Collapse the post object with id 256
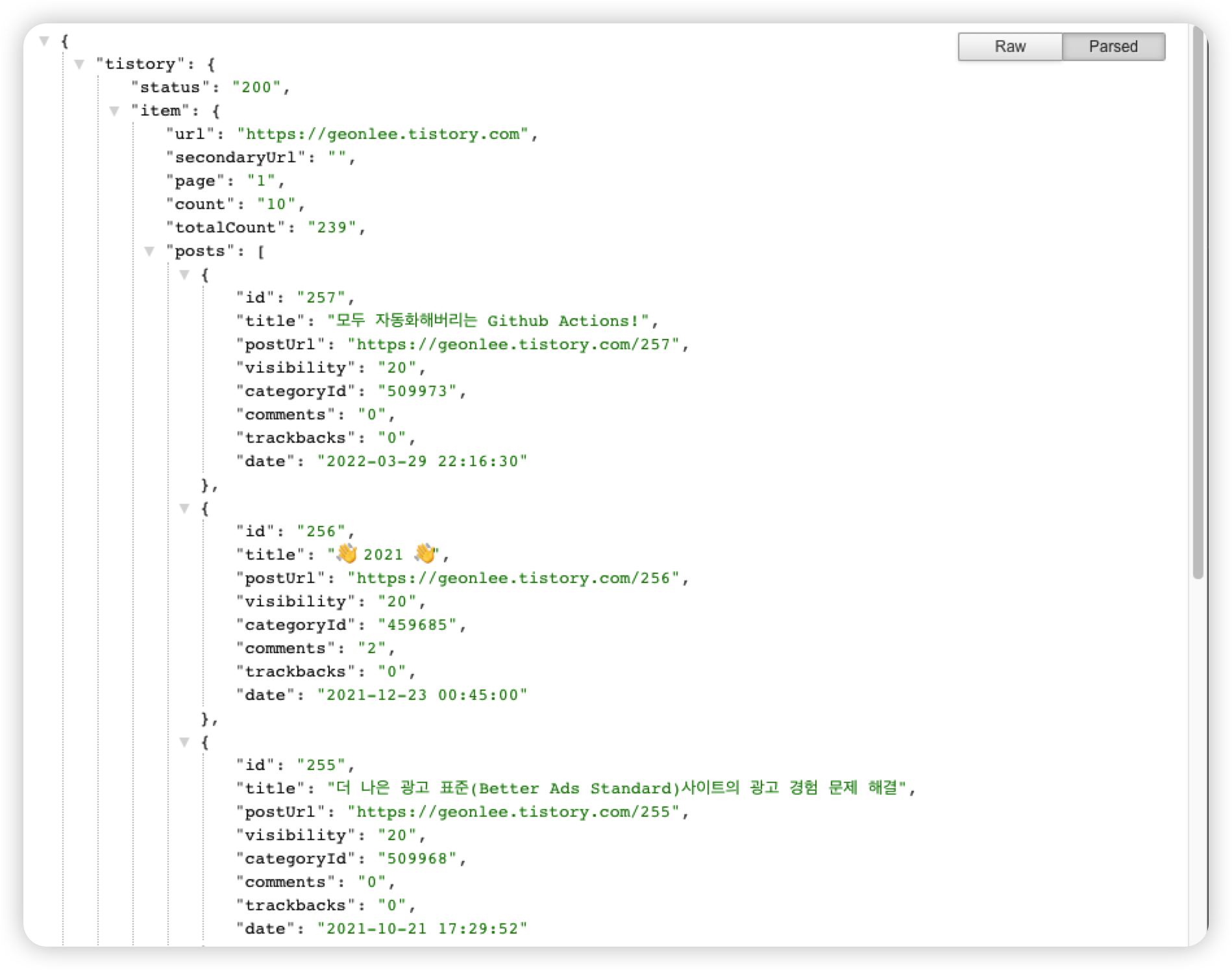The height and width of the screenshot is (970, 1232). 184,508
